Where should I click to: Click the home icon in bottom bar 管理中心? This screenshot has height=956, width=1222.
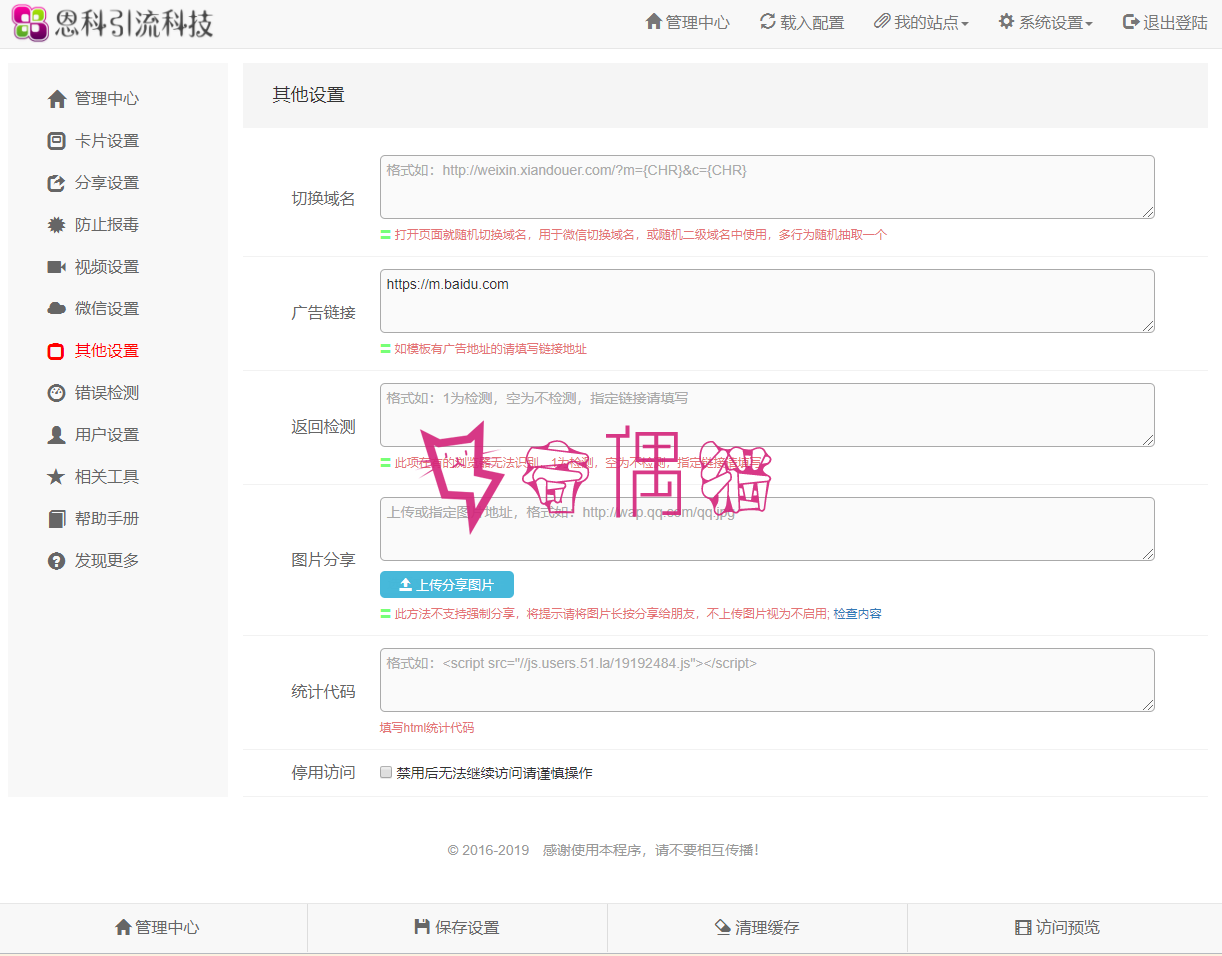pos(123,928)
